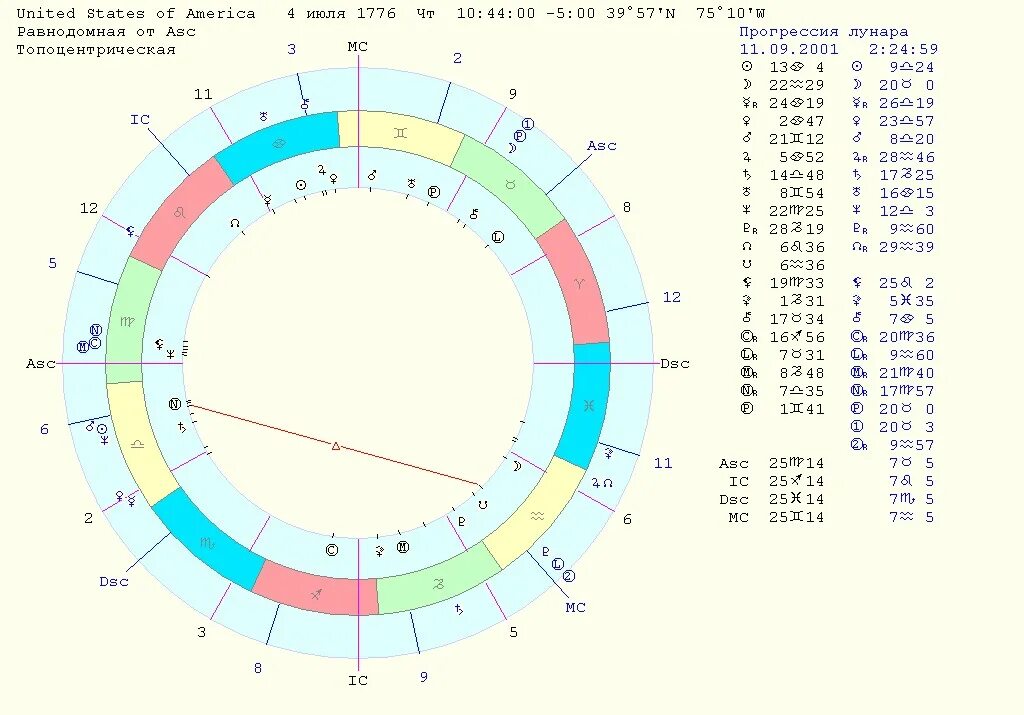Click the Dsc row in the angles table
The width and height of the screenshot is (1024, 715).
(826, 499)
